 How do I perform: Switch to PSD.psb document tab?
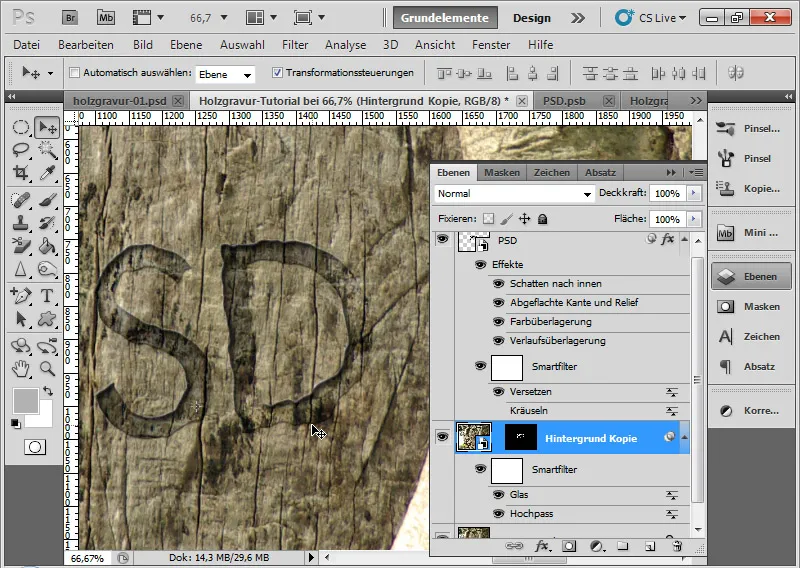pos(564,101)
